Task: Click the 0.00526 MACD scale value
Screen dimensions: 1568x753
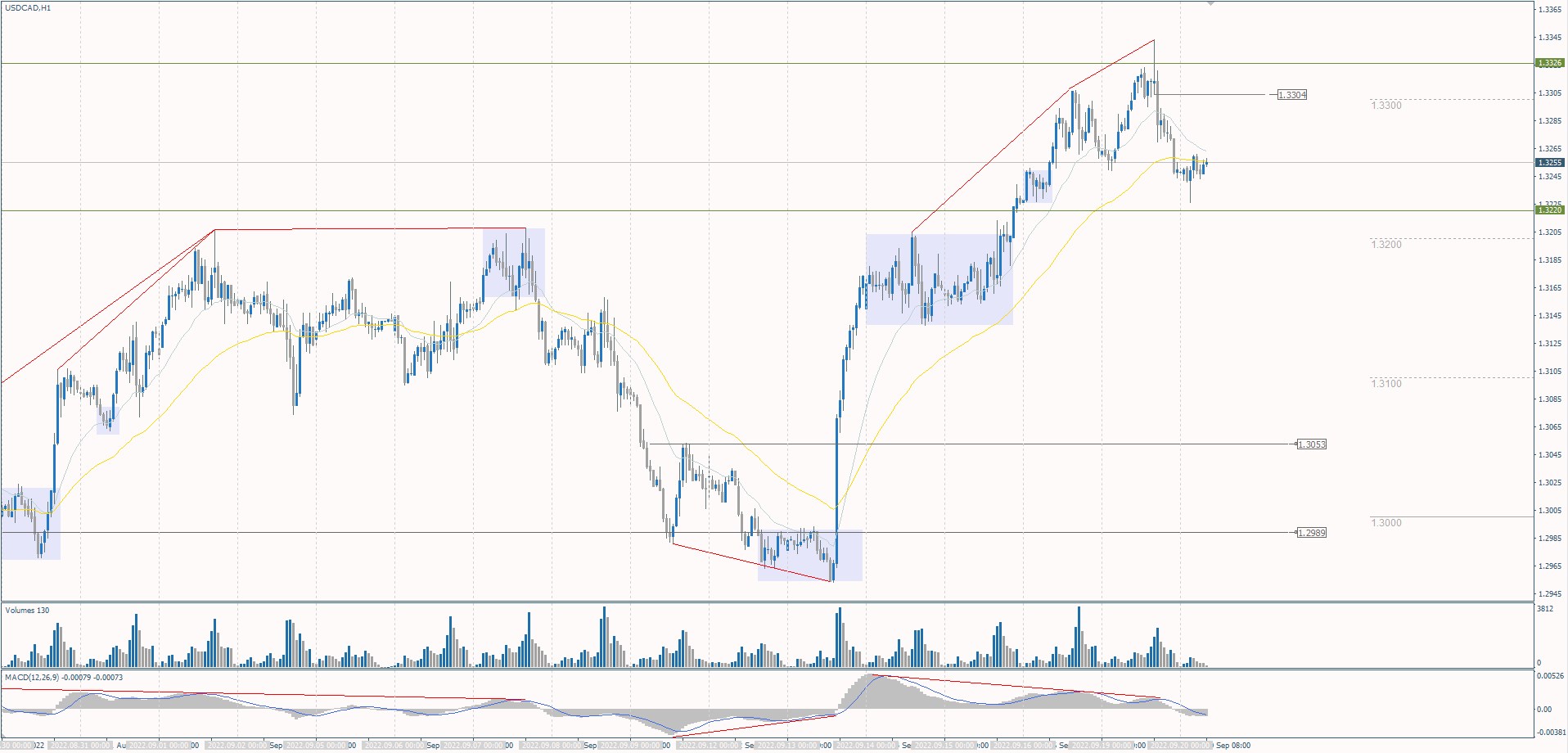Action: pyautogui.click(x=1550, y=676)
